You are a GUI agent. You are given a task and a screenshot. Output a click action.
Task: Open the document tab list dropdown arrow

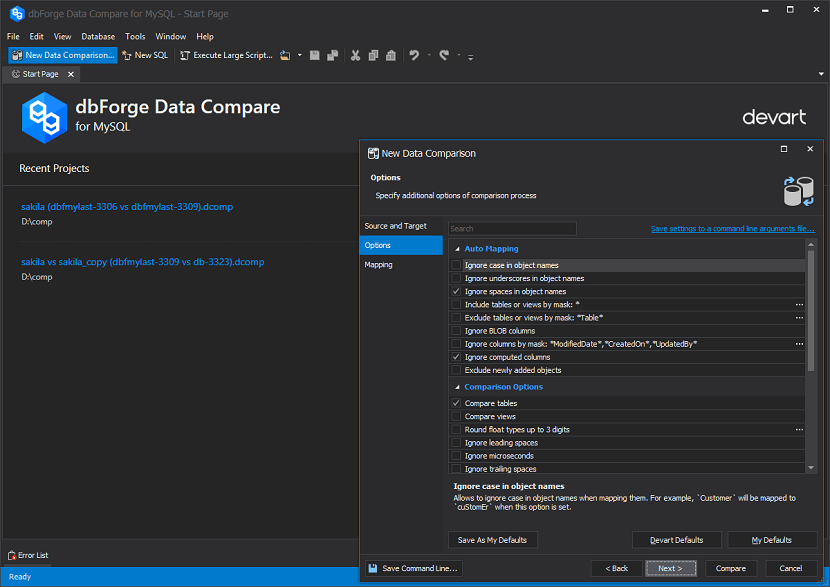(x=821, y=74)
